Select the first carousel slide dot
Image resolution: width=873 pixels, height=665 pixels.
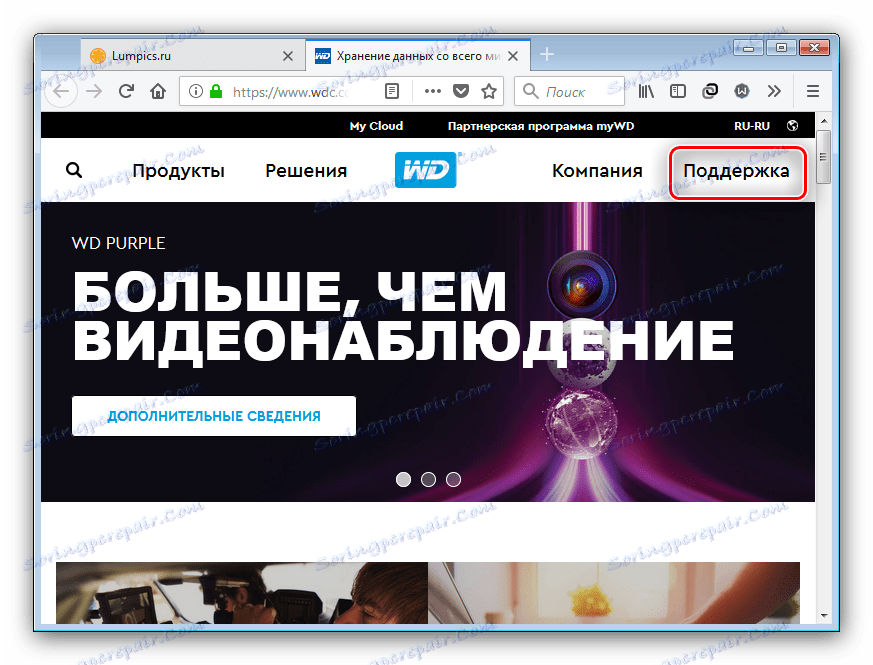(404, 480)
